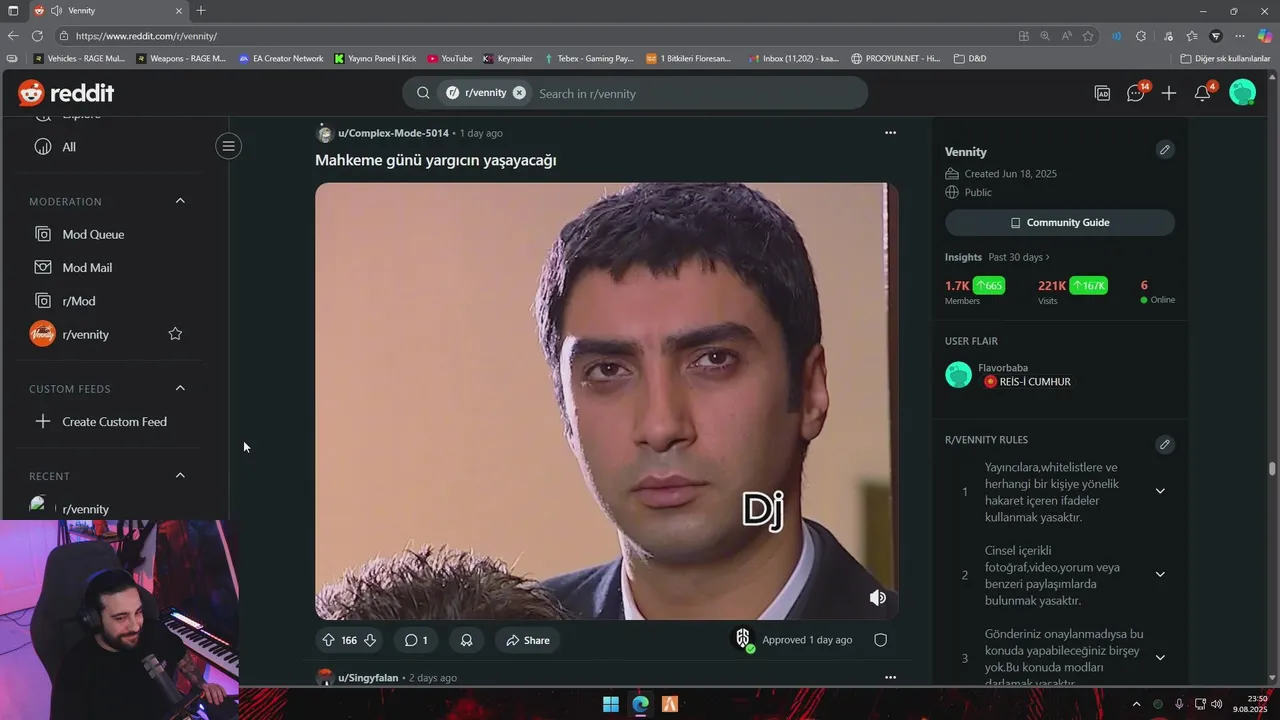
Task: Open options menu for Singyfalan post
Action: 890,677
